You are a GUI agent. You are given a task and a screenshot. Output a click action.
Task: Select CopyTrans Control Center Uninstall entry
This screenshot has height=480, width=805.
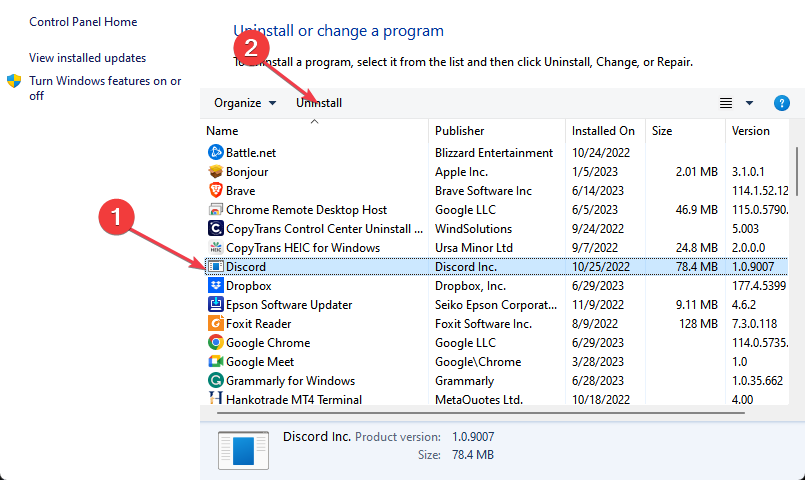tap(324, 228)
